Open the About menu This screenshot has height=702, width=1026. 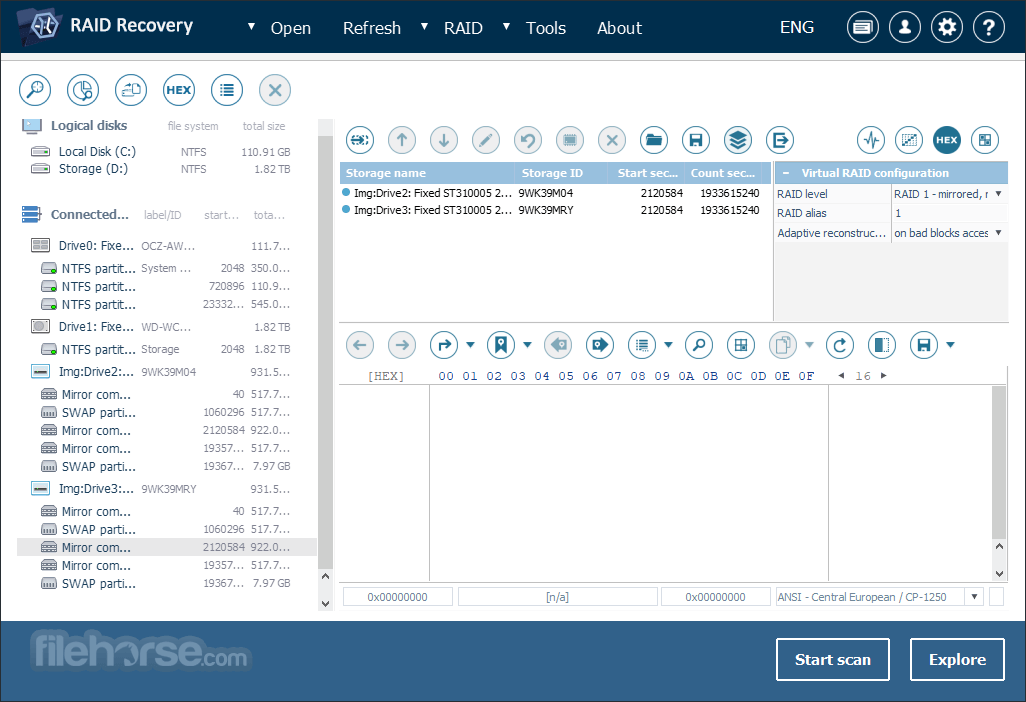click(x=619, y=27)
